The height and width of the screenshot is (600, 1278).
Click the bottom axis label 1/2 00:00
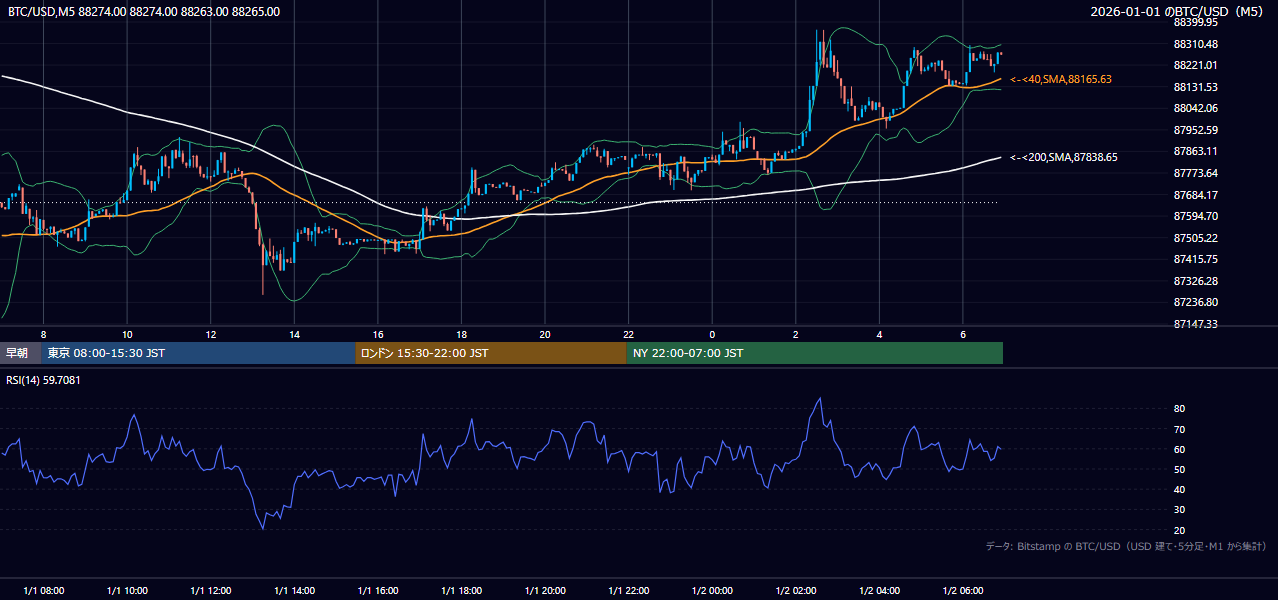[712, 590]
